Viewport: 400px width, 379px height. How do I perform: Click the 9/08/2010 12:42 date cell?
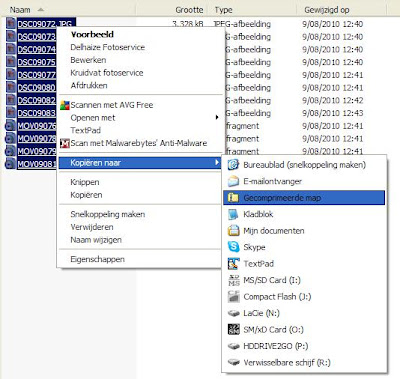(x=332, y=100)
